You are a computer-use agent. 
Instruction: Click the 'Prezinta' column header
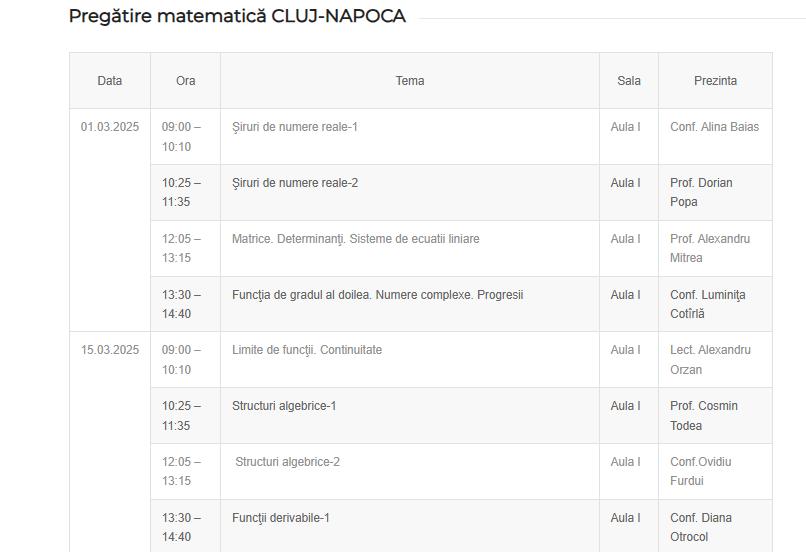tap(715, 81)
